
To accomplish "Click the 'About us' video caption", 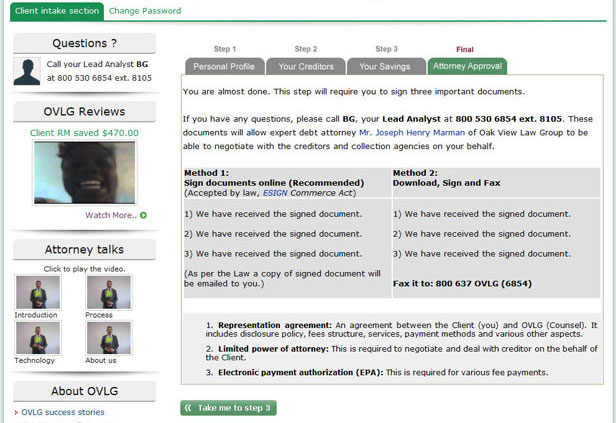I will pos(101,361).
